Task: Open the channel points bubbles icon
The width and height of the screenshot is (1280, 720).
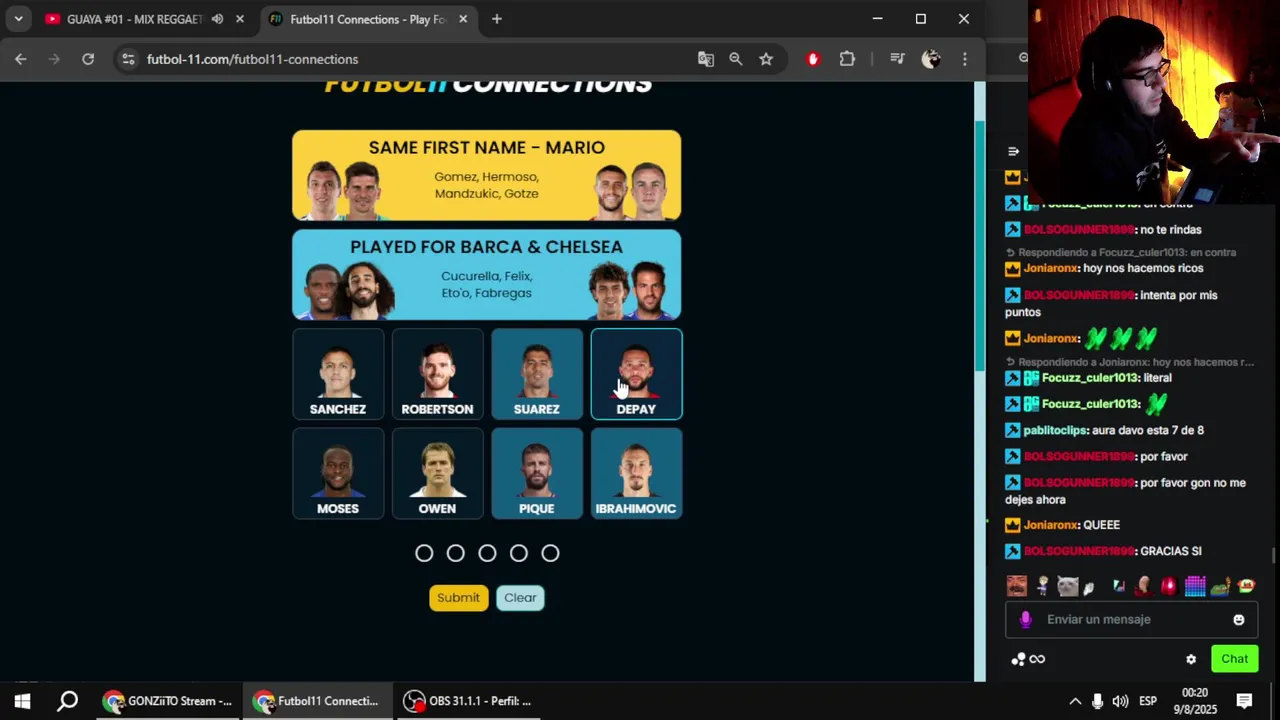Action: click(x=1018, y=659)
